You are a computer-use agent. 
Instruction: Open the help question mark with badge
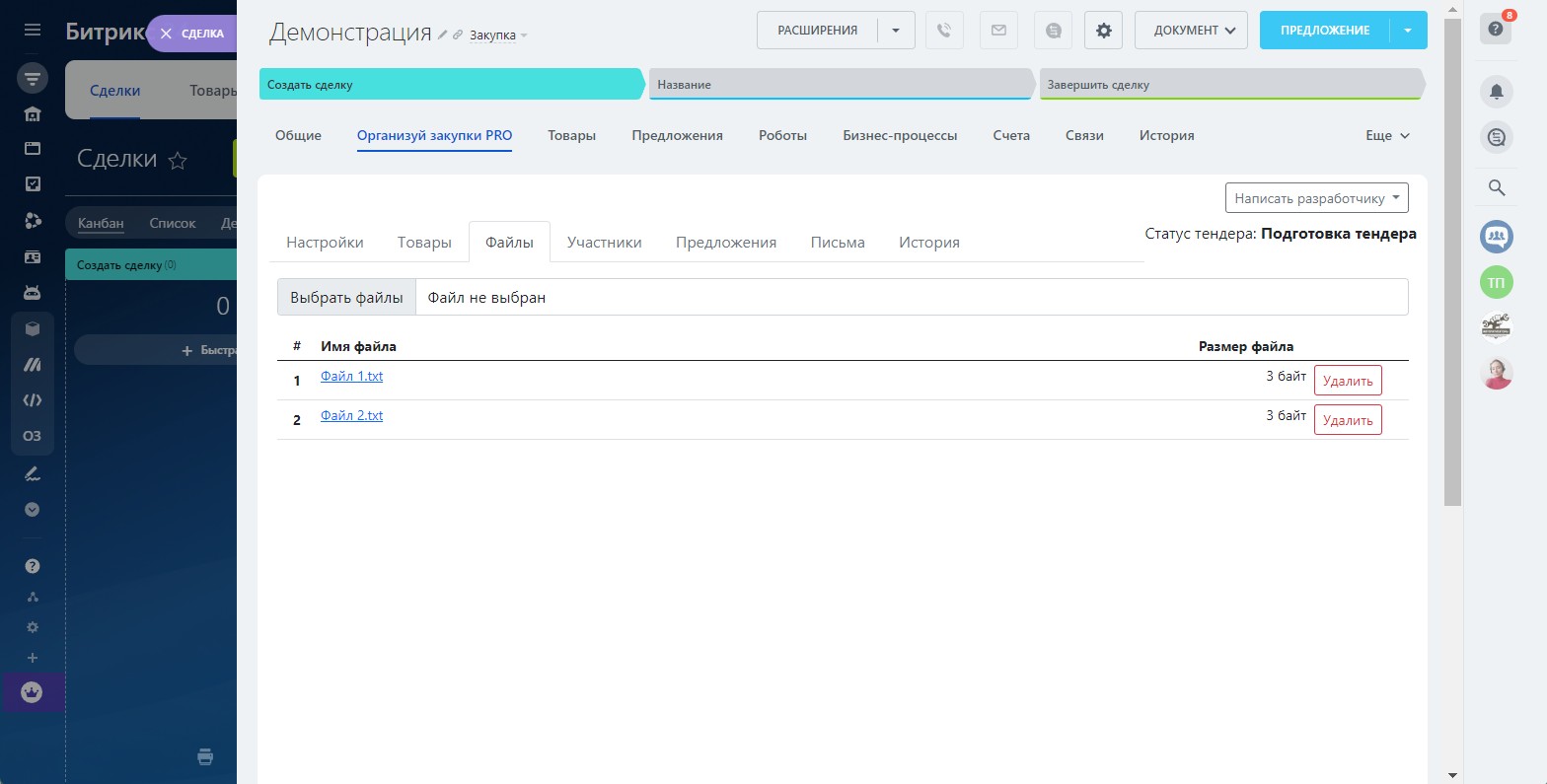[x=1496, y=30]
